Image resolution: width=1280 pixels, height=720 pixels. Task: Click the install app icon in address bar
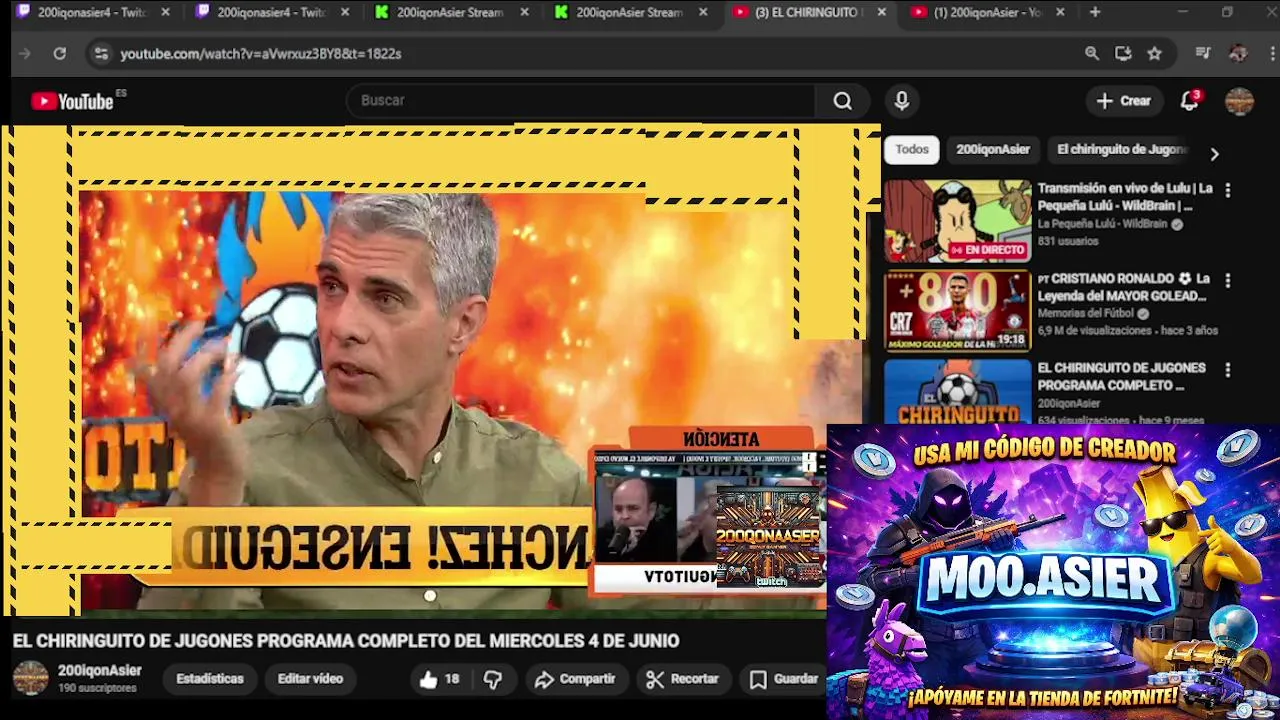pyautogui.click(x=1123, y=53)
